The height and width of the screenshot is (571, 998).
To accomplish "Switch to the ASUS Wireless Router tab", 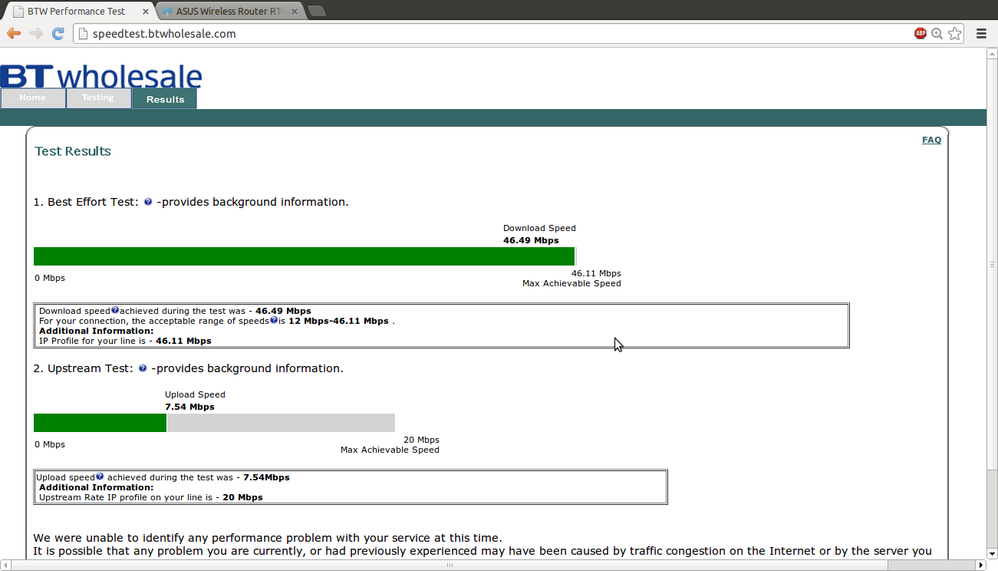I will [x=230, y=11].
